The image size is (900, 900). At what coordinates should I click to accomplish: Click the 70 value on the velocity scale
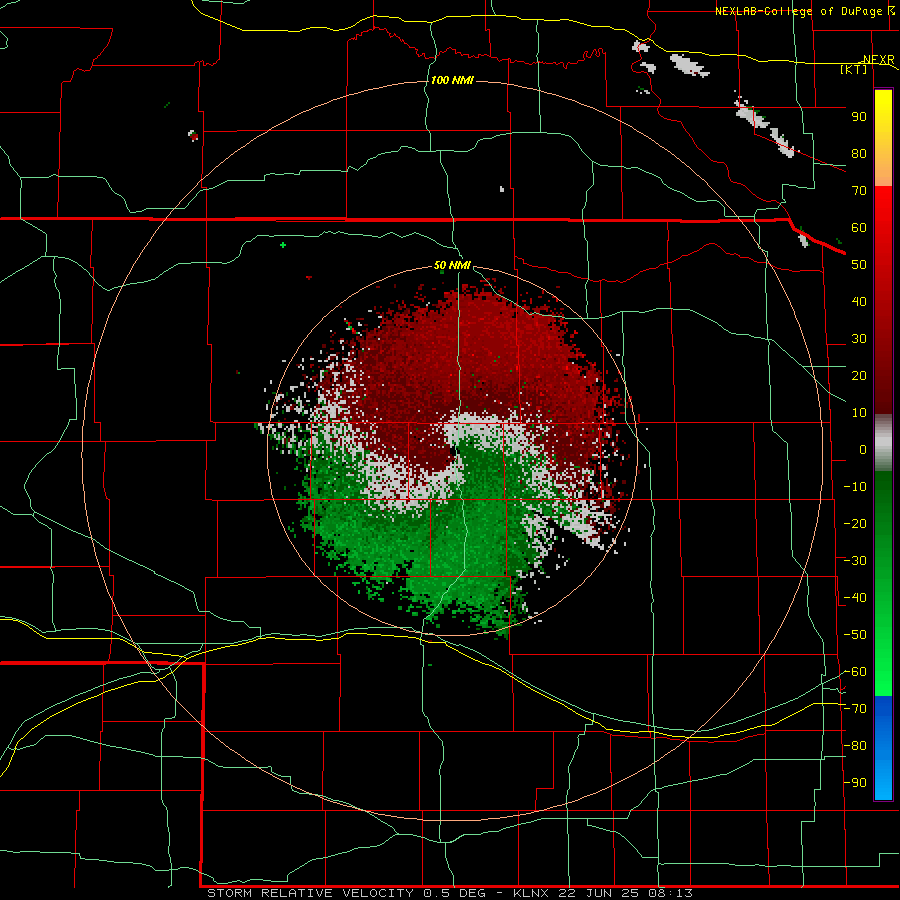[x=859, y=191]
